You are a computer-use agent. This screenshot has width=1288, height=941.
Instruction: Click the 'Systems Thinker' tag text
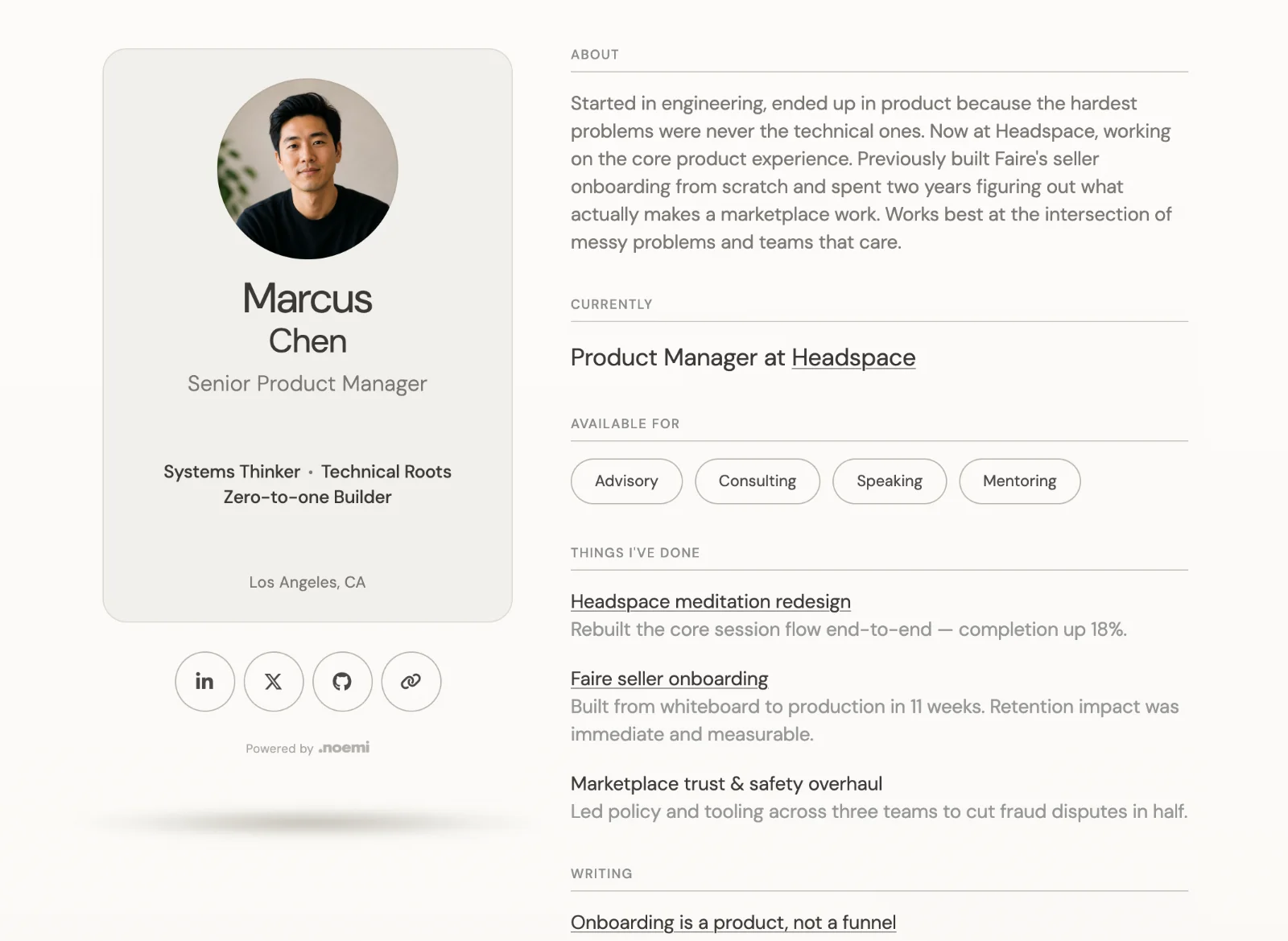click(232, 472)
